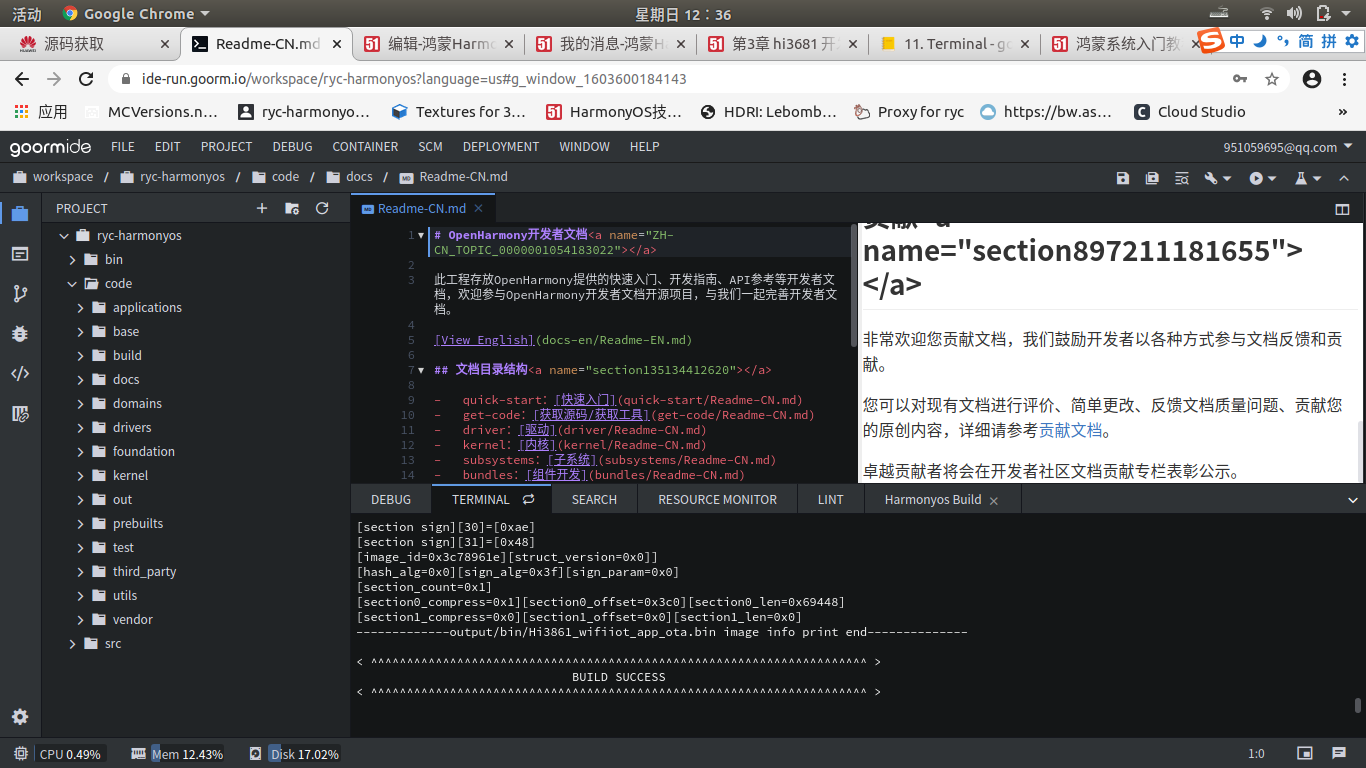Click the status bar panel layout icon
1366x768 pixels.
(x=1305, y=753)
